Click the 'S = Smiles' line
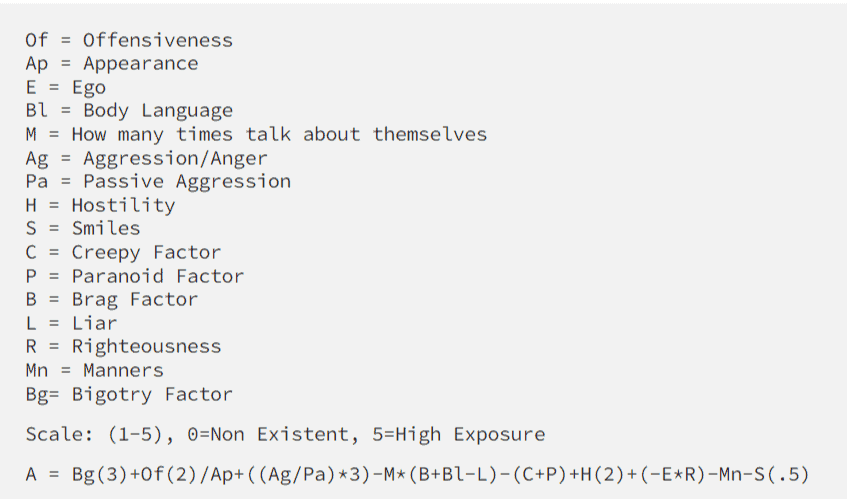Screen dimensions: 847x499 click(83, 228)
